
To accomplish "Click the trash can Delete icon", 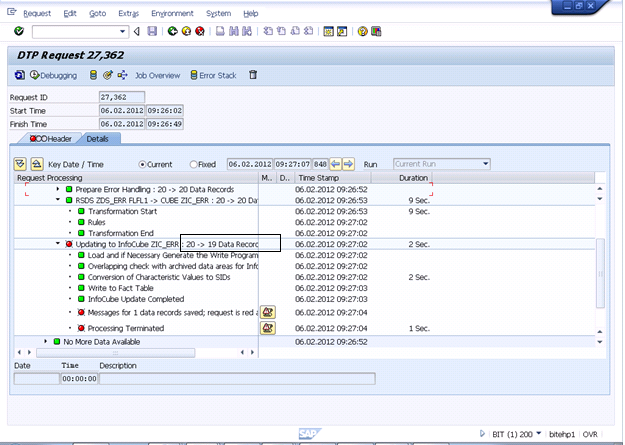I will (x=253, y=75).
